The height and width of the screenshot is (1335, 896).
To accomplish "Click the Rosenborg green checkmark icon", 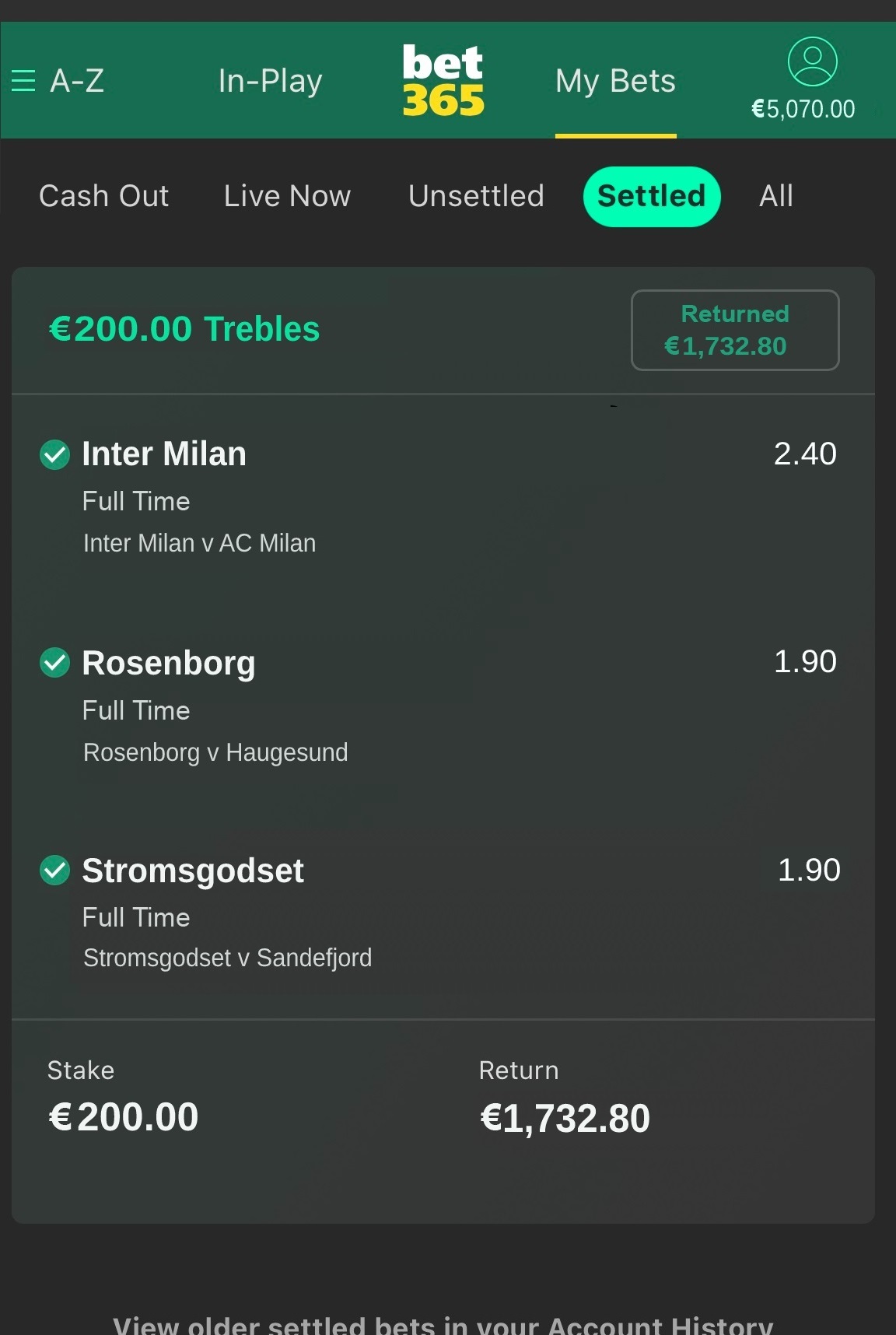I will [54, 663].
